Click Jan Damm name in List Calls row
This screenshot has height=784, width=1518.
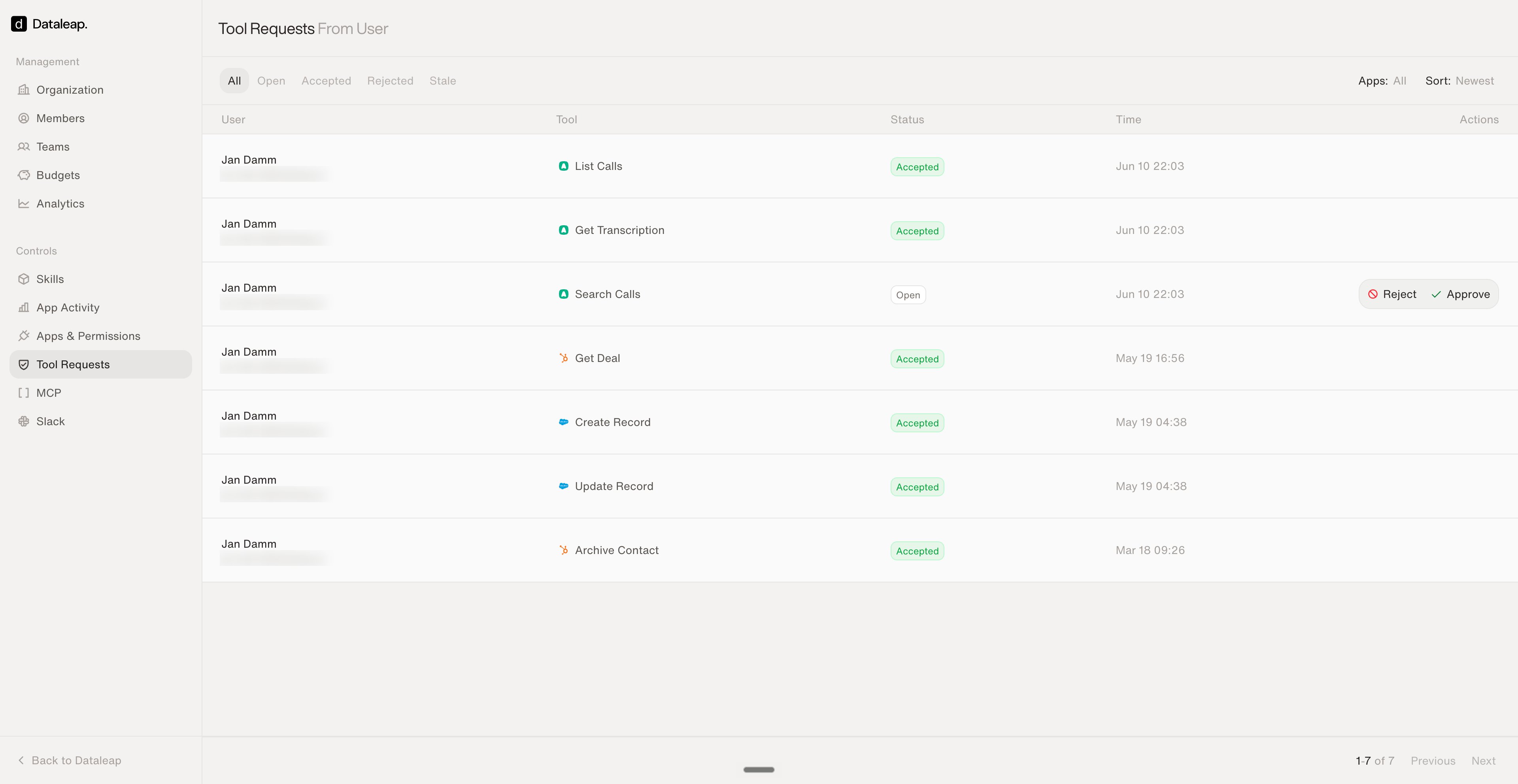[249, 160]
